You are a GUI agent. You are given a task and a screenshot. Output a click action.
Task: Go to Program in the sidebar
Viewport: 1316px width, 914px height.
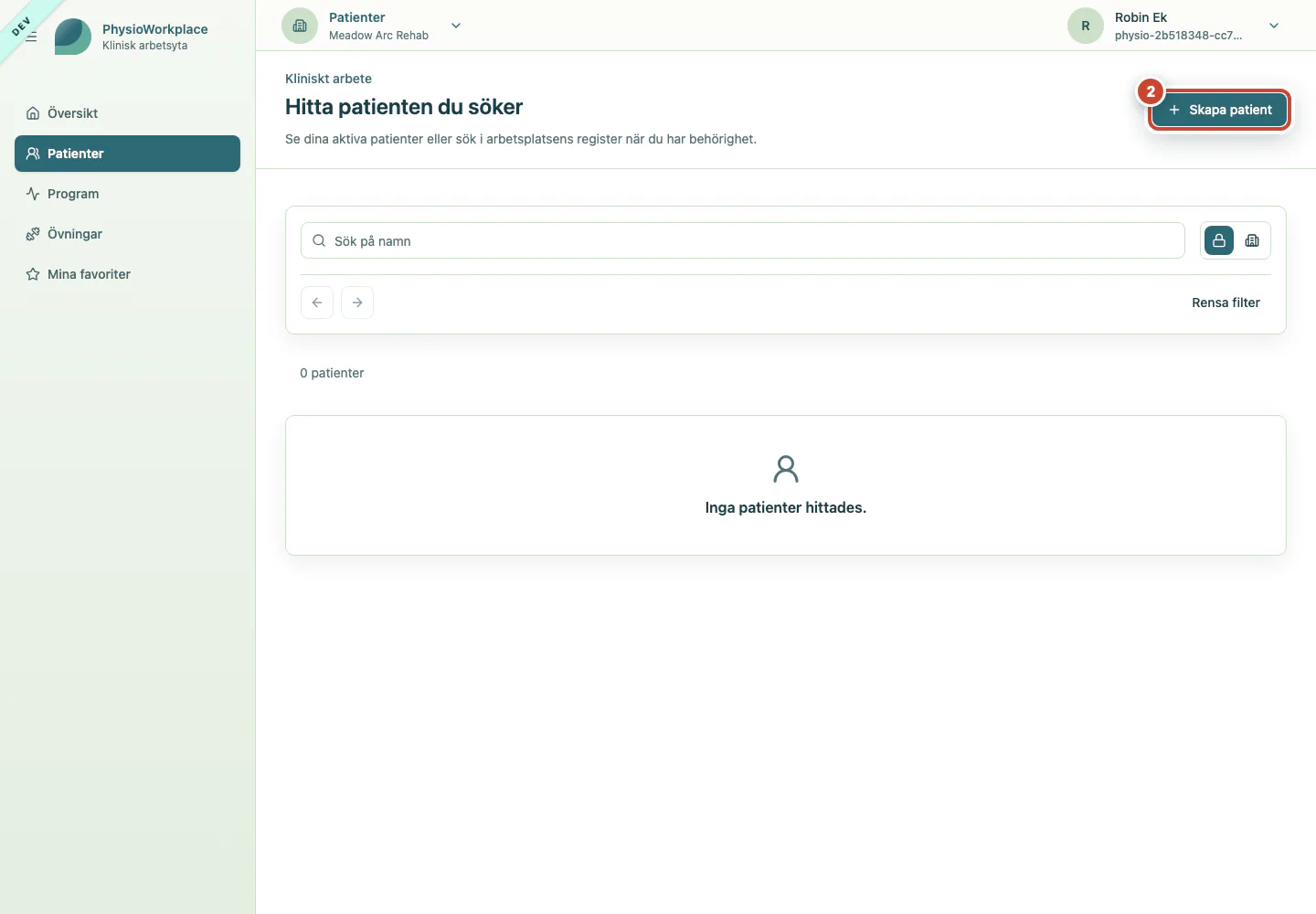pyautogui.click(x=127, y=194)
